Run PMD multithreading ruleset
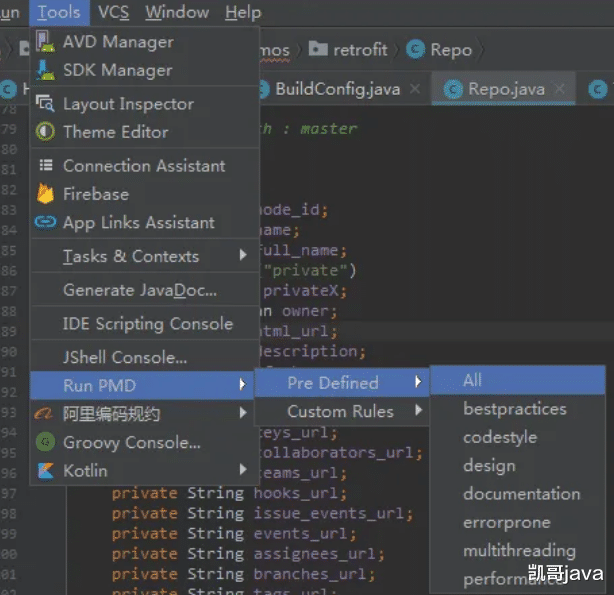This screenshot has height=595, width=614. (x=518, y=551)
